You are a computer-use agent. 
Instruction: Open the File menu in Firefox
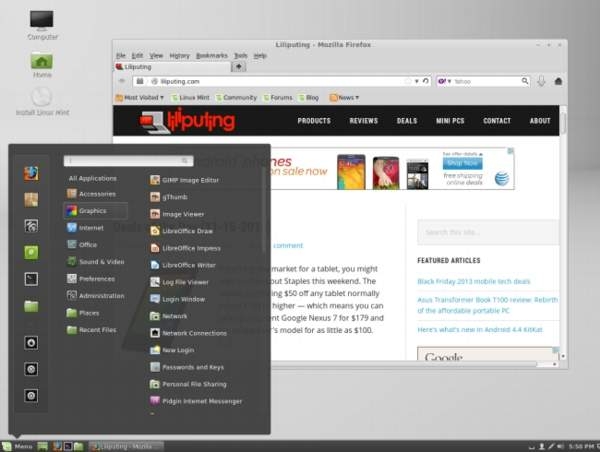click(x=121, y=55)
